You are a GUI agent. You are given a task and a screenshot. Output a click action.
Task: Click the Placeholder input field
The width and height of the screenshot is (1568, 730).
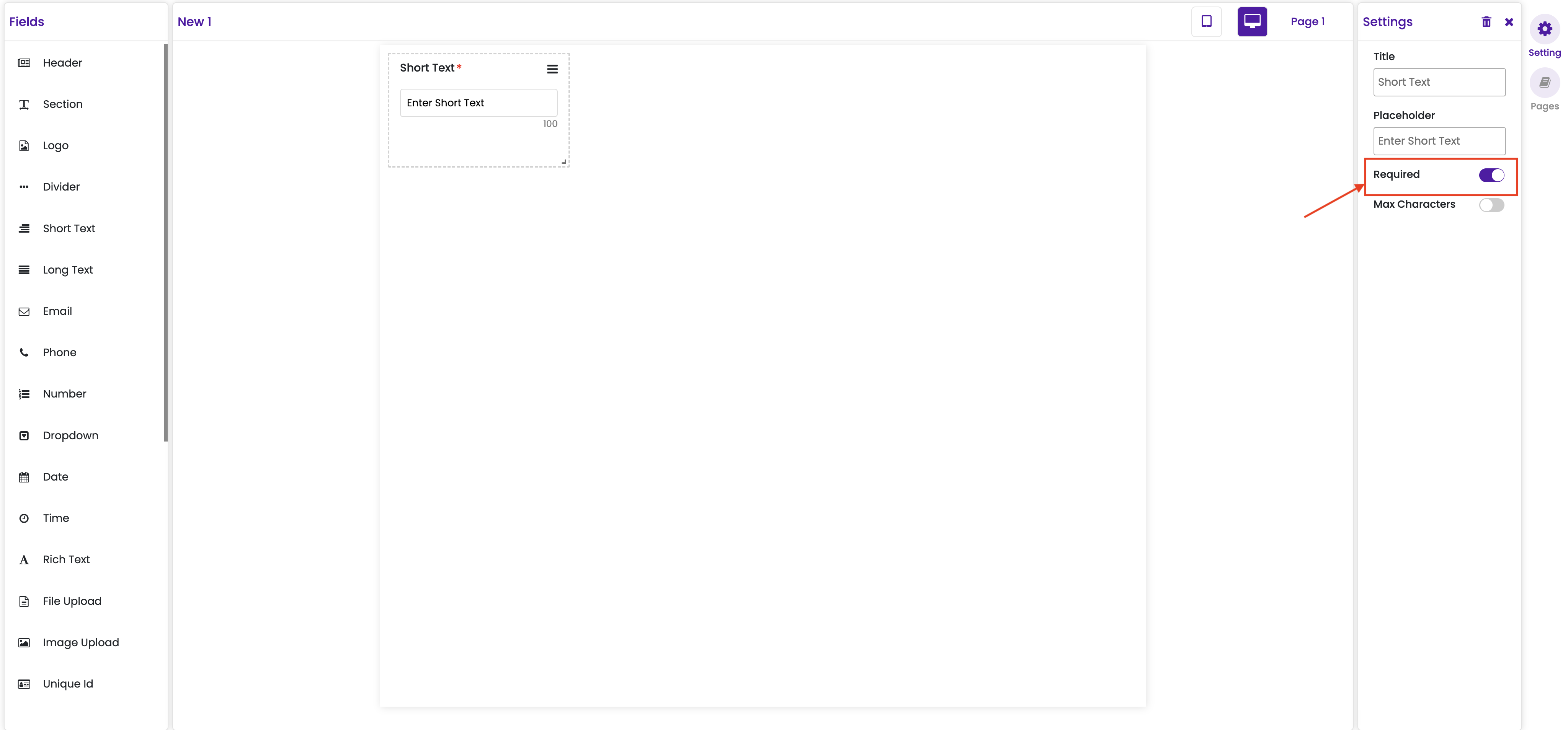coord(1439,141)
